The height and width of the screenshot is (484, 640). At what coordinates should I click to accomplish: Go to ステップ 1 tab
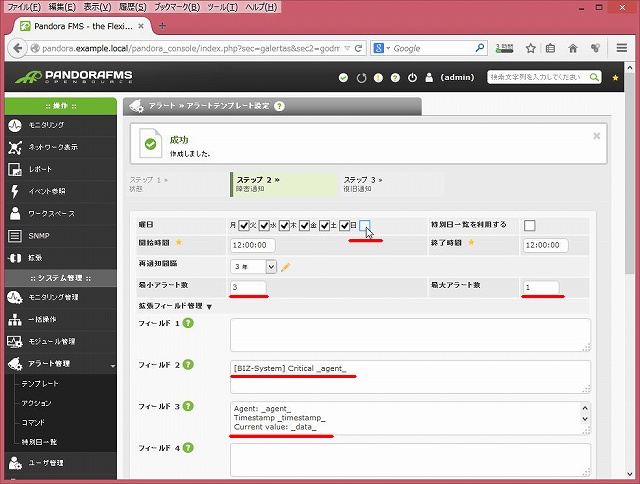click(x=178, y=184)
